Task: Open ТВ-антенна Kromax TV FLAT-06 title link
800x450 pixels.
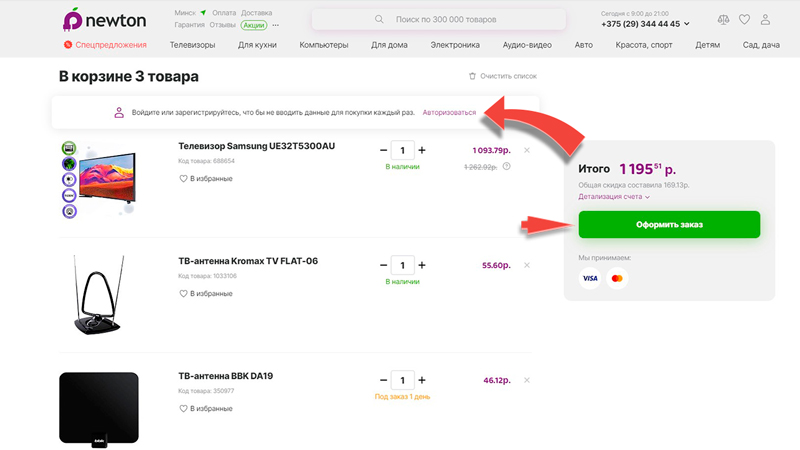Action: [x=248, y=261]
